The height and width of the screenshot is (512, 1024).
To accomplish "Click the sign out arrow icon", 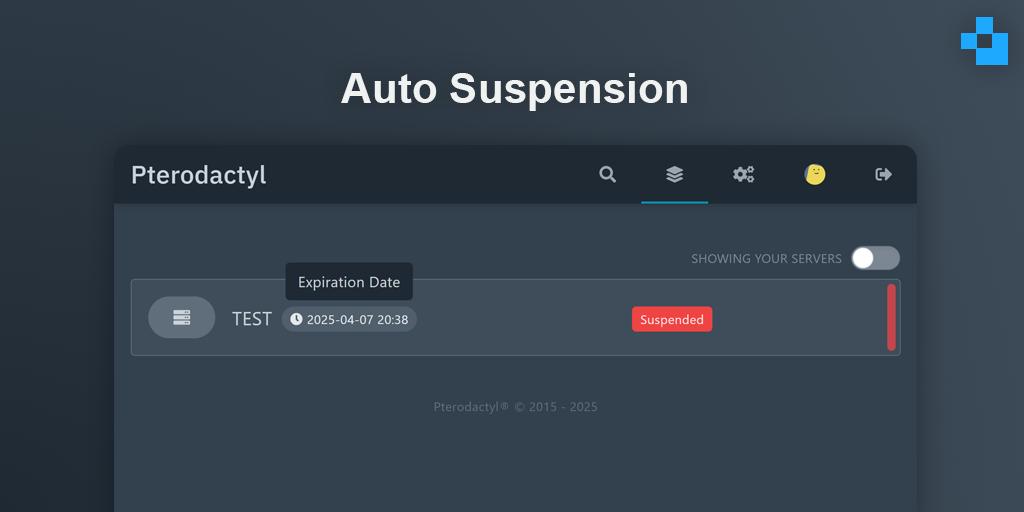I will (x=883, y=174).
